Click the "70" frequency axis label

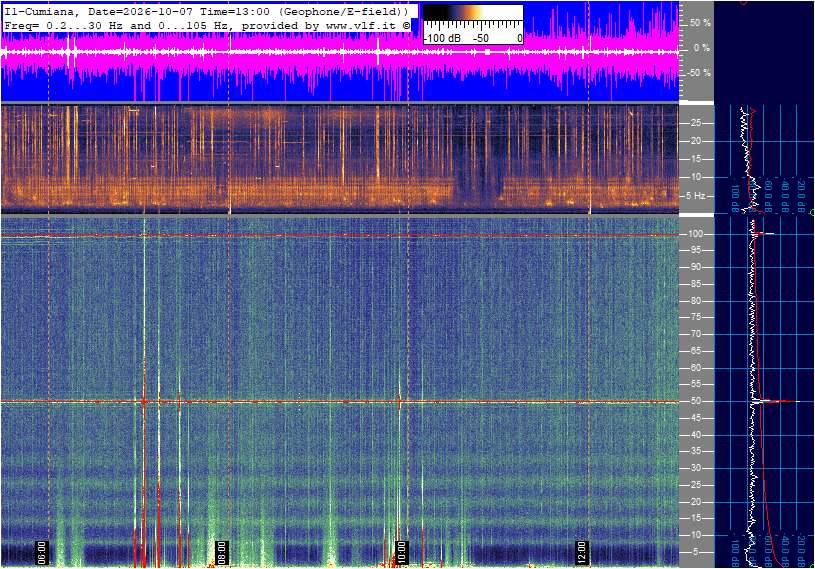click(x=695, y=334)
